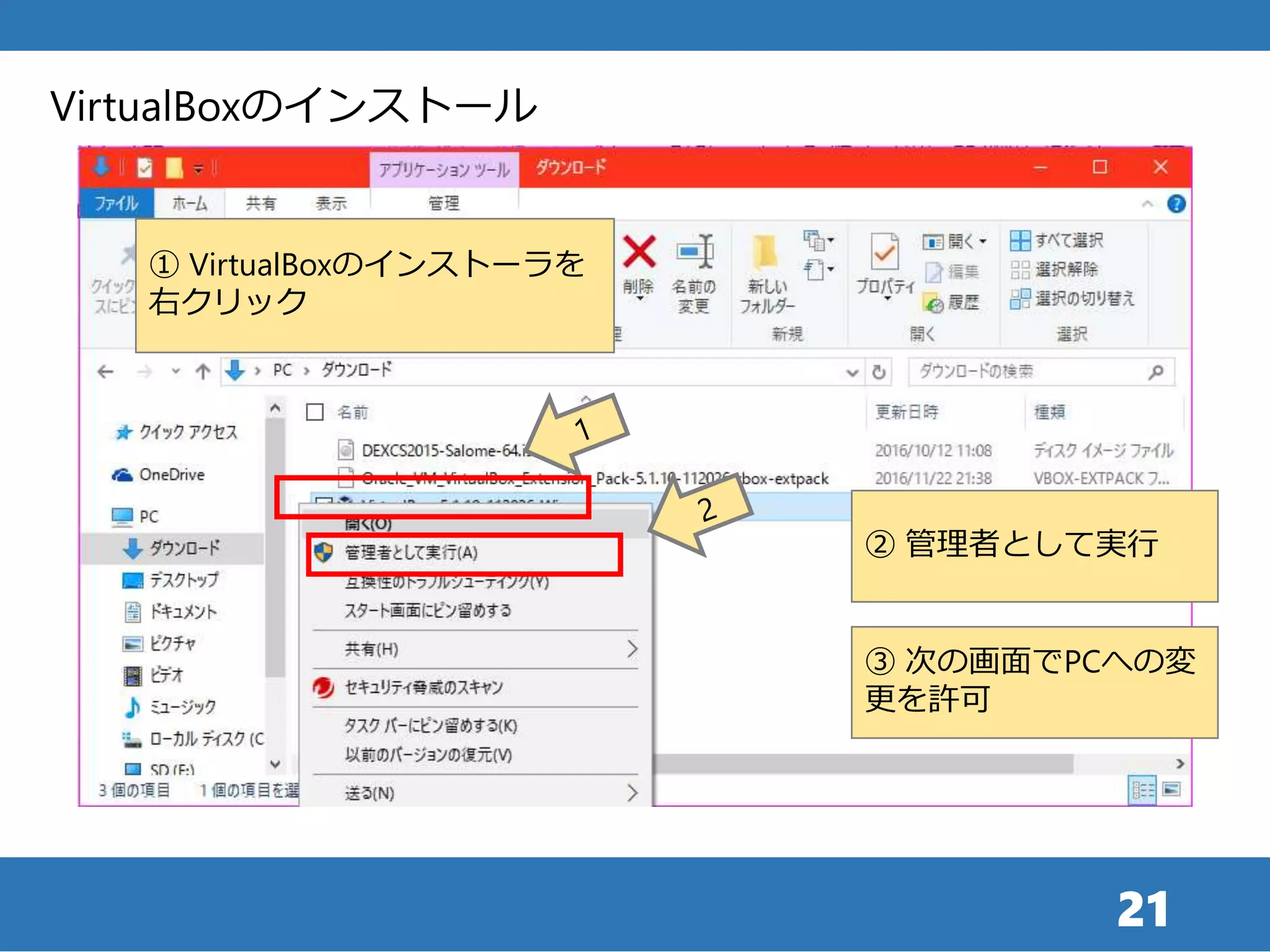This screenshot has width=1270, height=952.
Task: Expand the 共有(H) submenu arrow
Action: [x=632, y=649]
